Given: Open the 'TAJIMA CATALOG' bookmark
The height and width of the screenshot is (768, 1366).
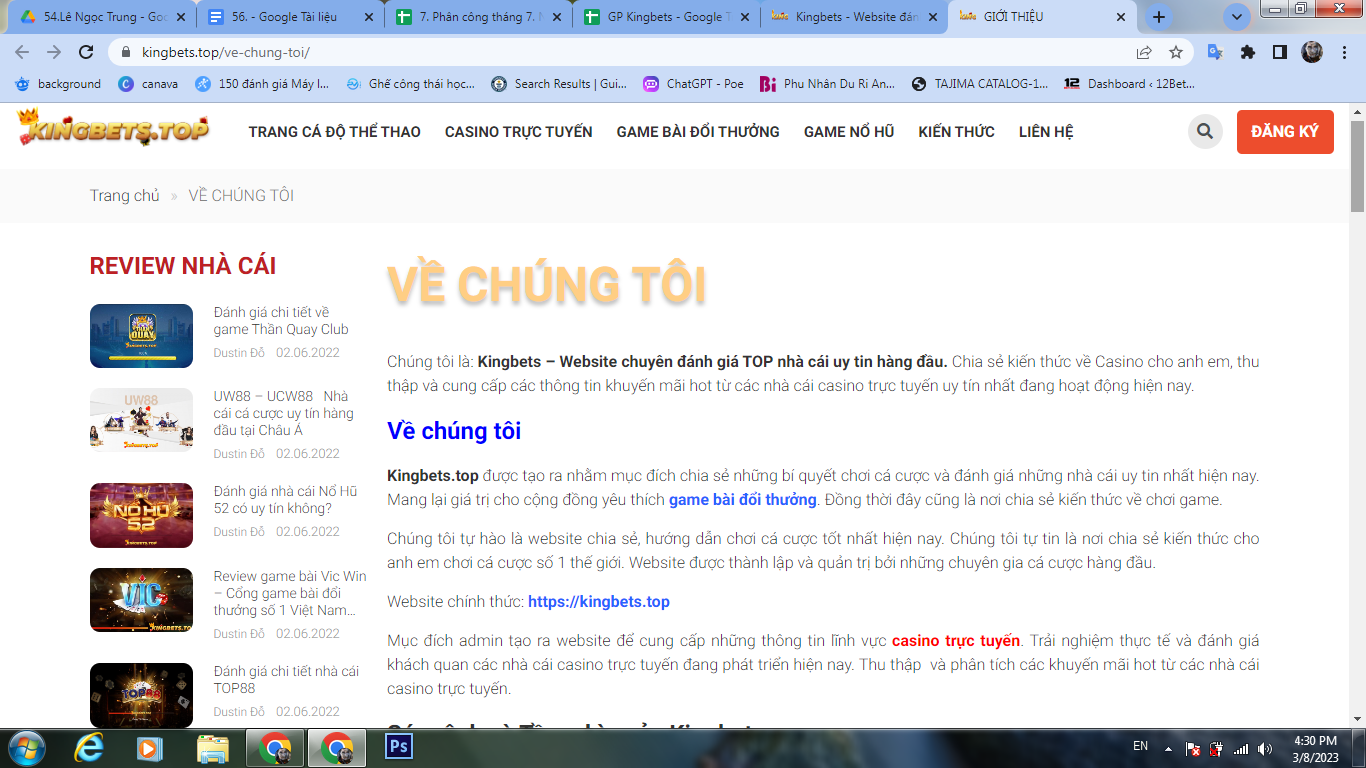Looking at the screenshot, I should pos(980,84).
